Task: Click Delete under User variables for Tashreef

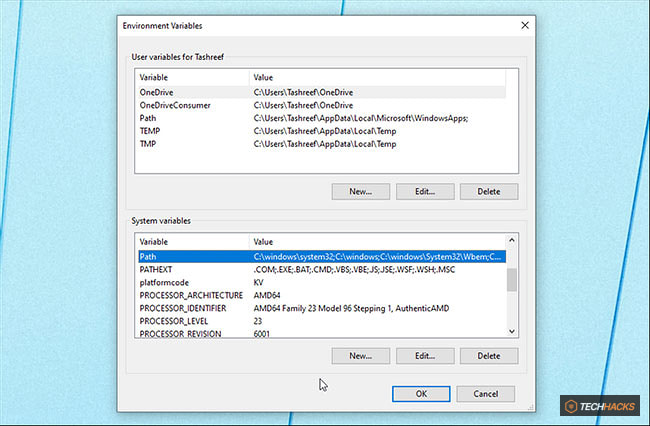Action: pyautogui.click(x=489, y=191)
